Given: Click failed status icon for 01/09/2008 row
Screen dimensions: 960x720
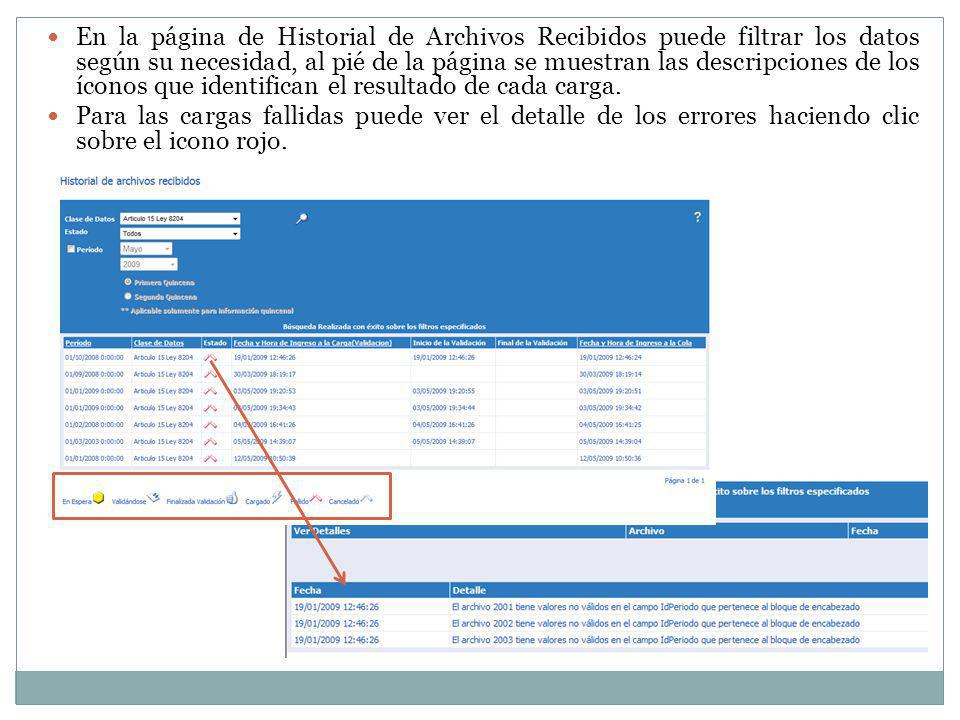Looking at the screenshot, I should (211, 373).
